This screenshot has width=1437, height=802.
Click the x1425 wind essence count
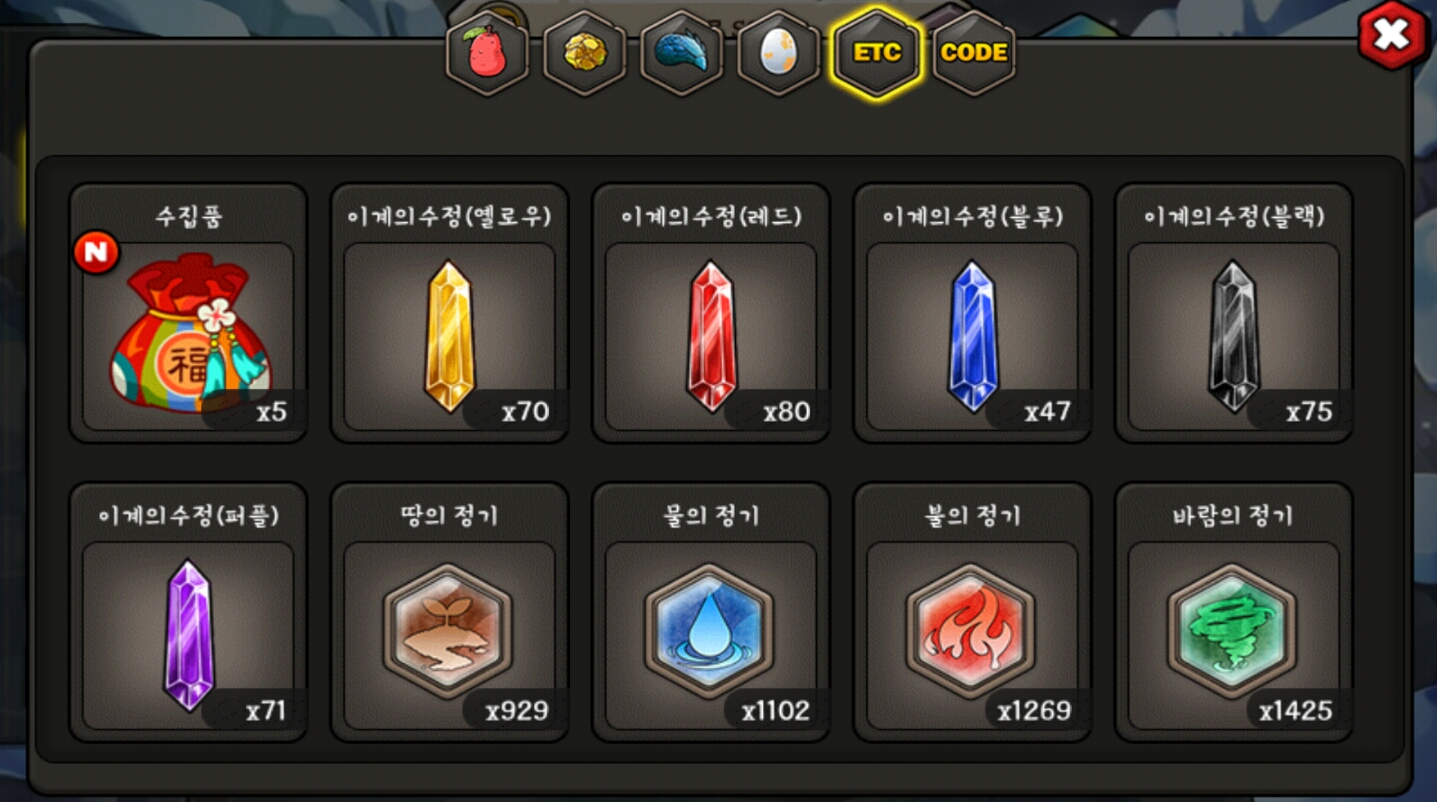(1296, 711)
